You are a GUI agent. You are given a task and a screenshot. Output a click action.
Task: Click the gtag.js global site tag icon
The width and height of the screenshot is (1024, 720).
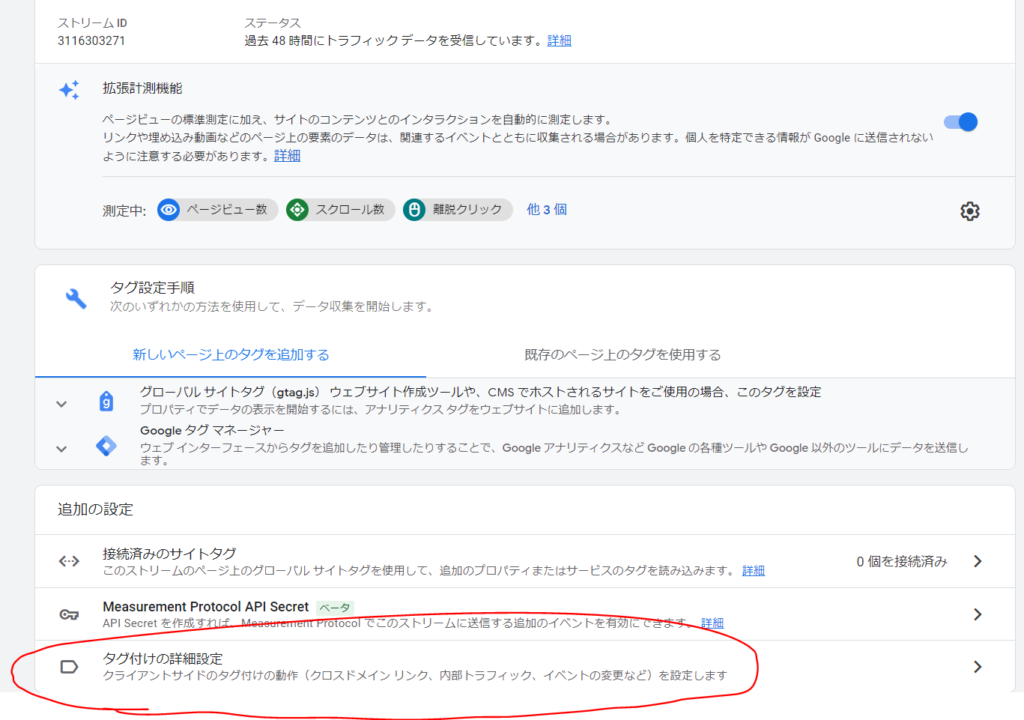(106, 402)
